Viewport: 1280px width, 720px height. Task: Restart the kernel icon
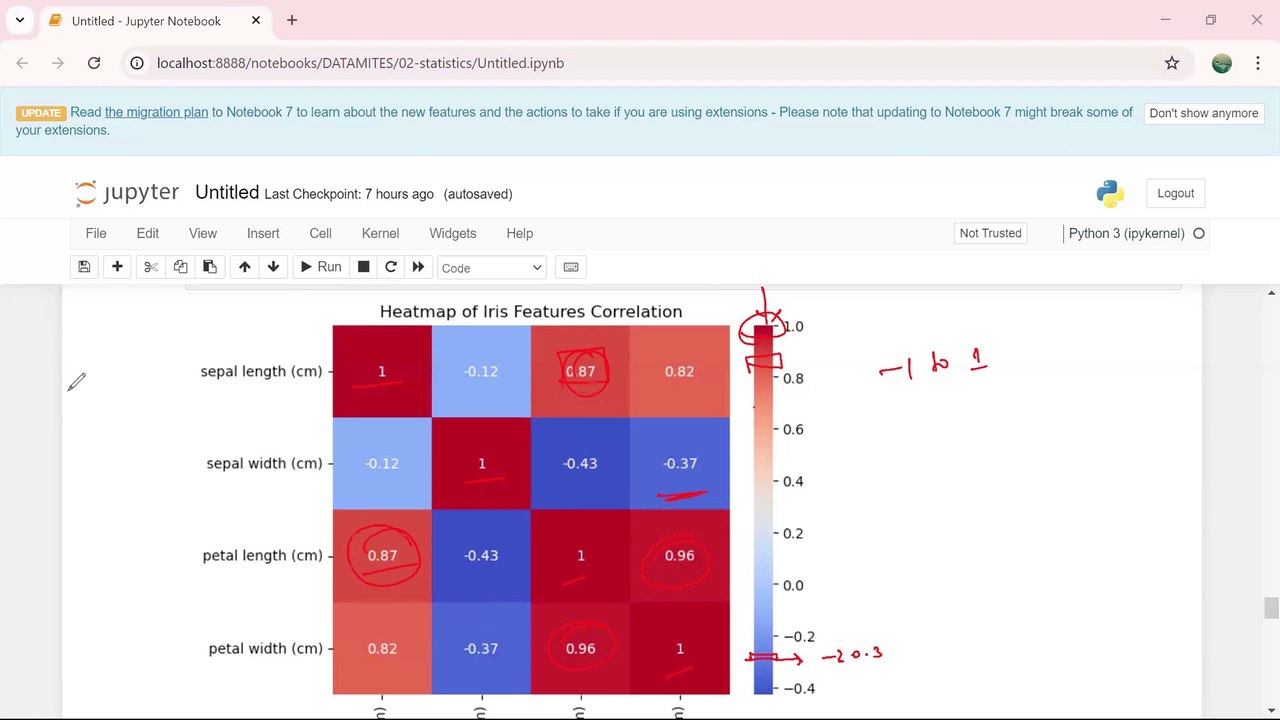click(391, 267)
